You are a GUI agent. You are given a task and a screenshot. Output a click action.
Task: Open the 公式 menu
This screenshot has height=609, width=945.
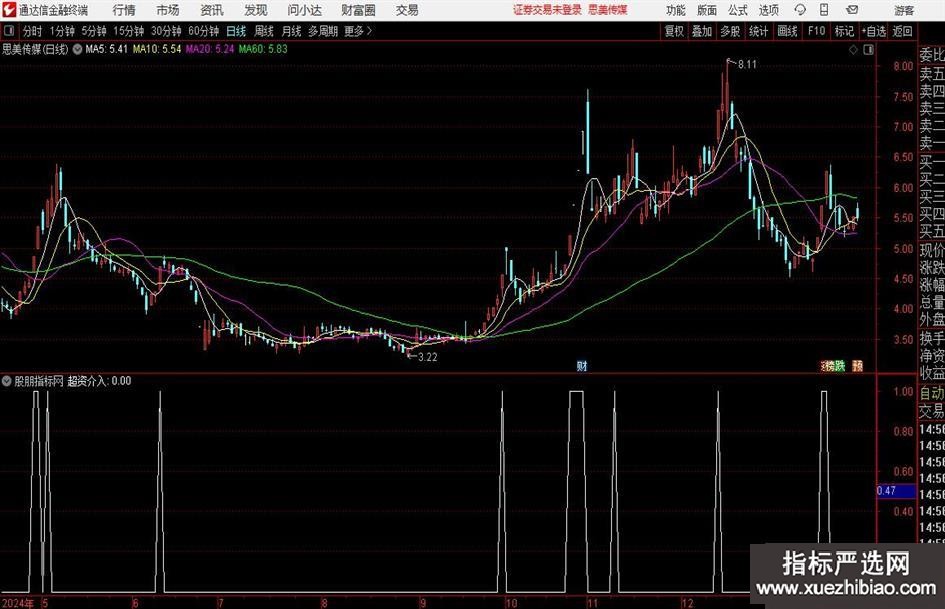[738, 10]
